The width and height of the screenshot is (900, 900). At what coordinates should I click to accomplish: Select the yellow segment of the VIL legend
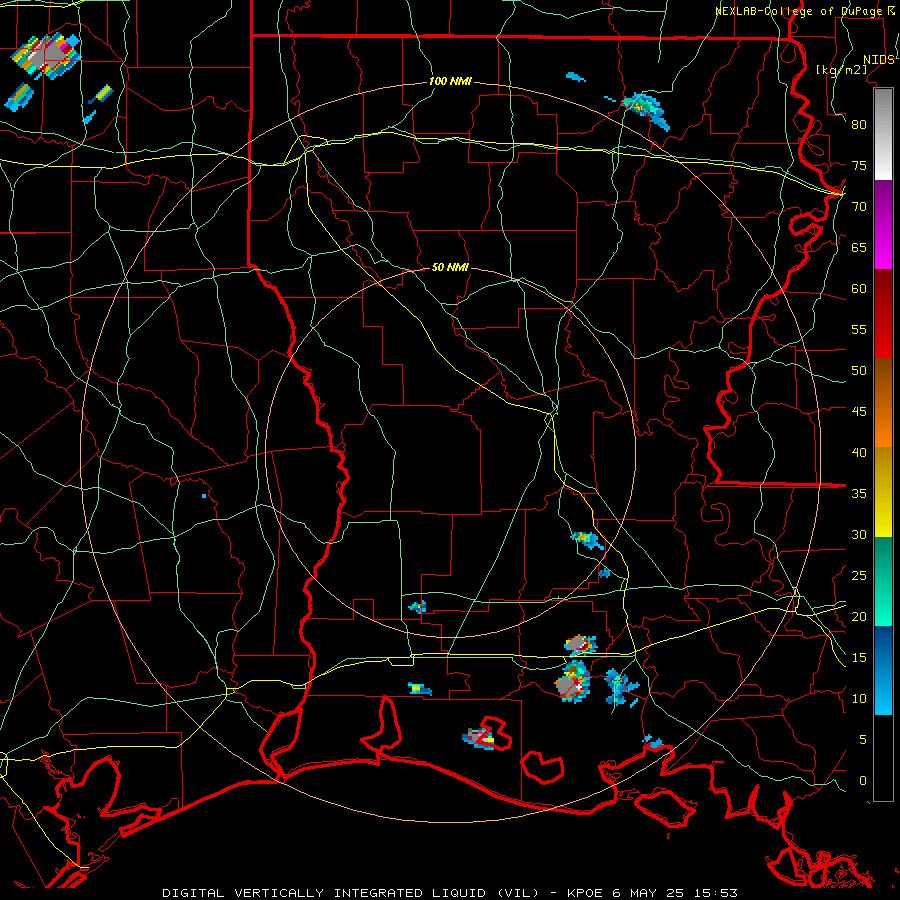[x=883, y=492]
